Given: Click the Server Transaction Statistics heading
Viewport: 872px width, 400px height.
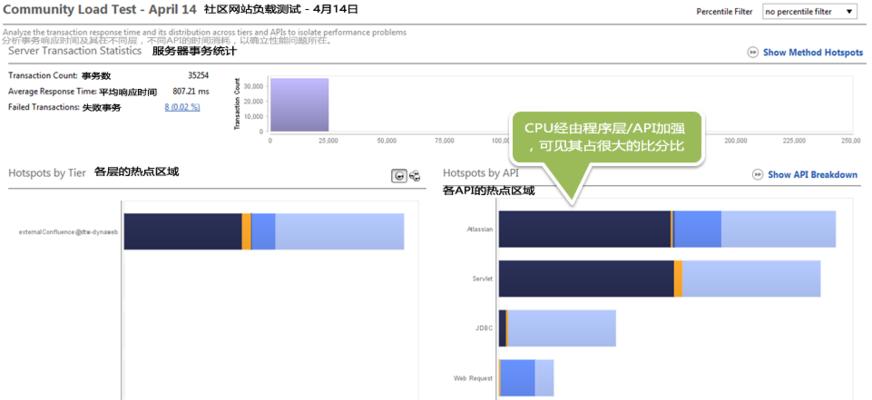Looking at the screenshot, I should pos(75,51).
